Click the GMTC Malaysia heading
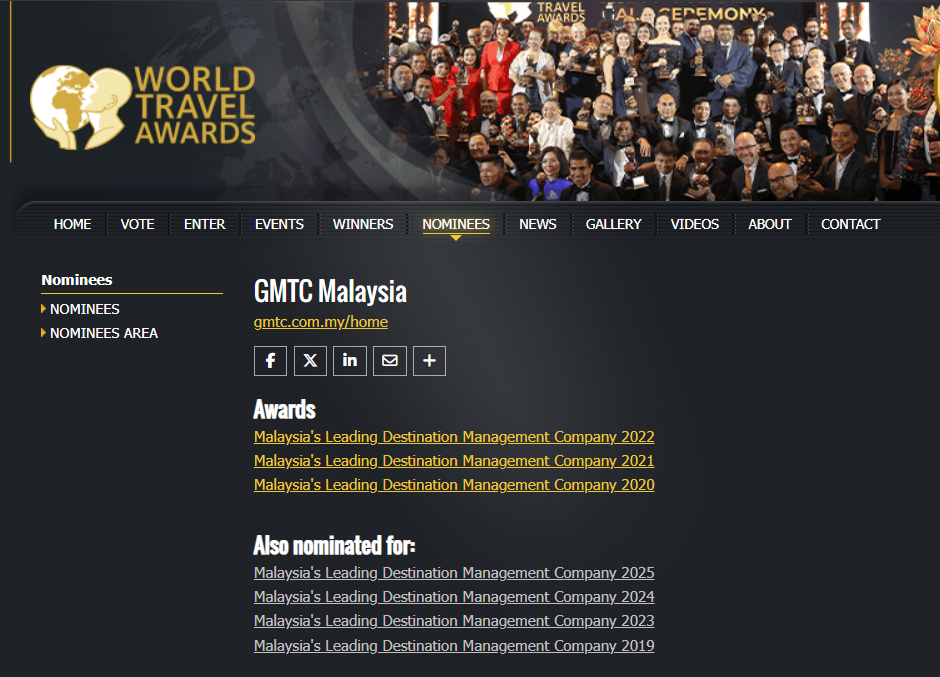 330,291
